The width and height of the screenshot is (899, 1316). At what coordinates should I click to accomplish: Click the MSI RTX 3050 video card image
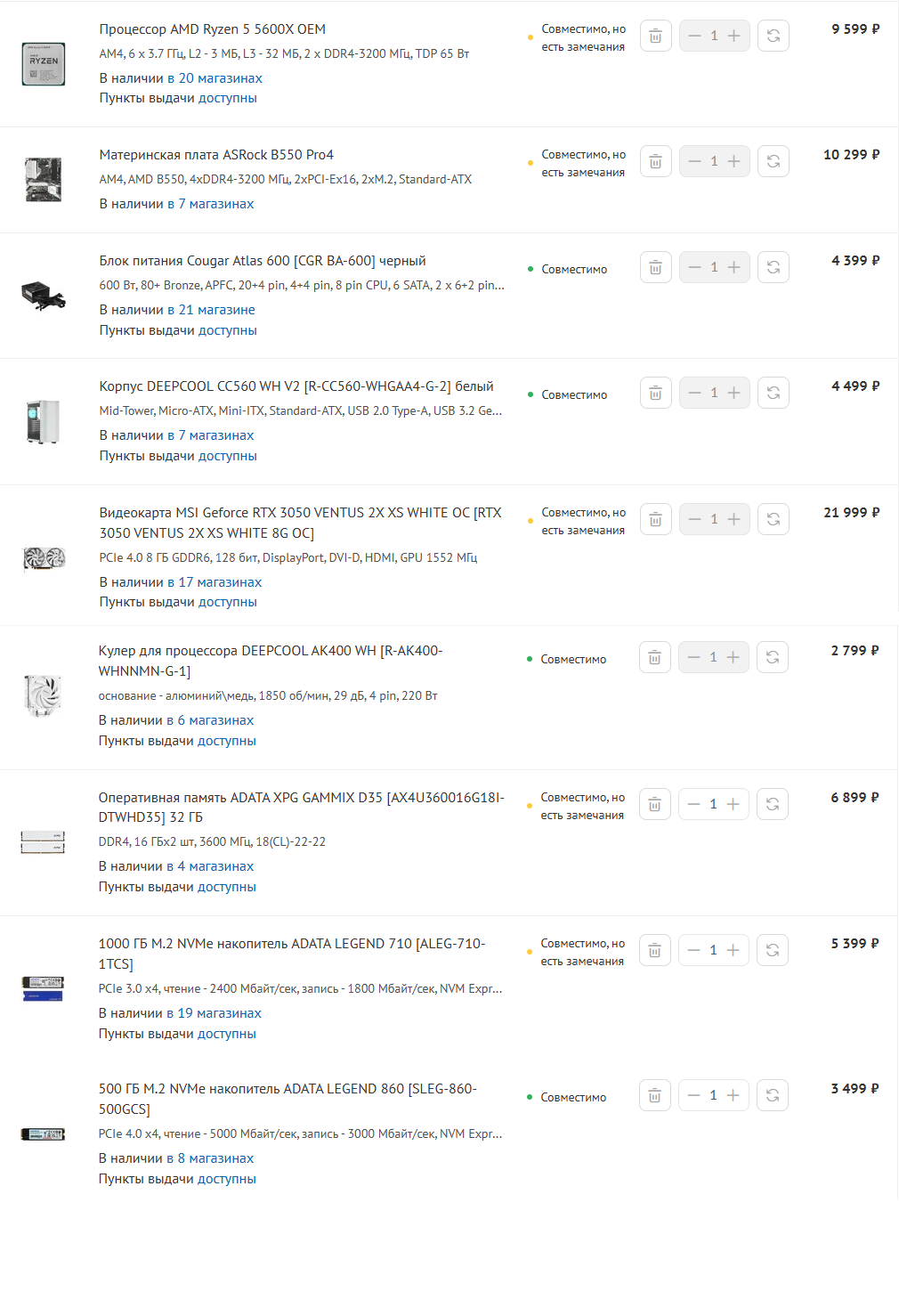click(x=44, y=558)
